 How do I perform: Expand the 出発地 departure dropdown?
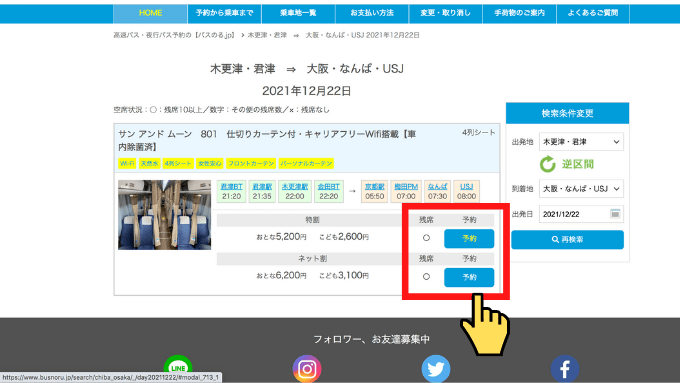[581, 142]
